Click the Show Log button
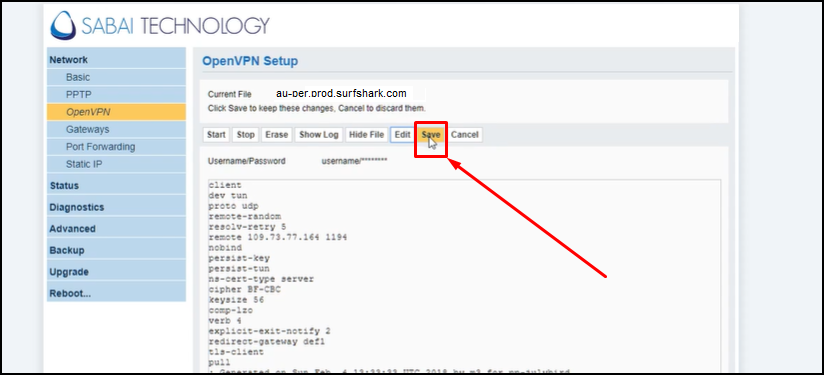 pos(318,134)
